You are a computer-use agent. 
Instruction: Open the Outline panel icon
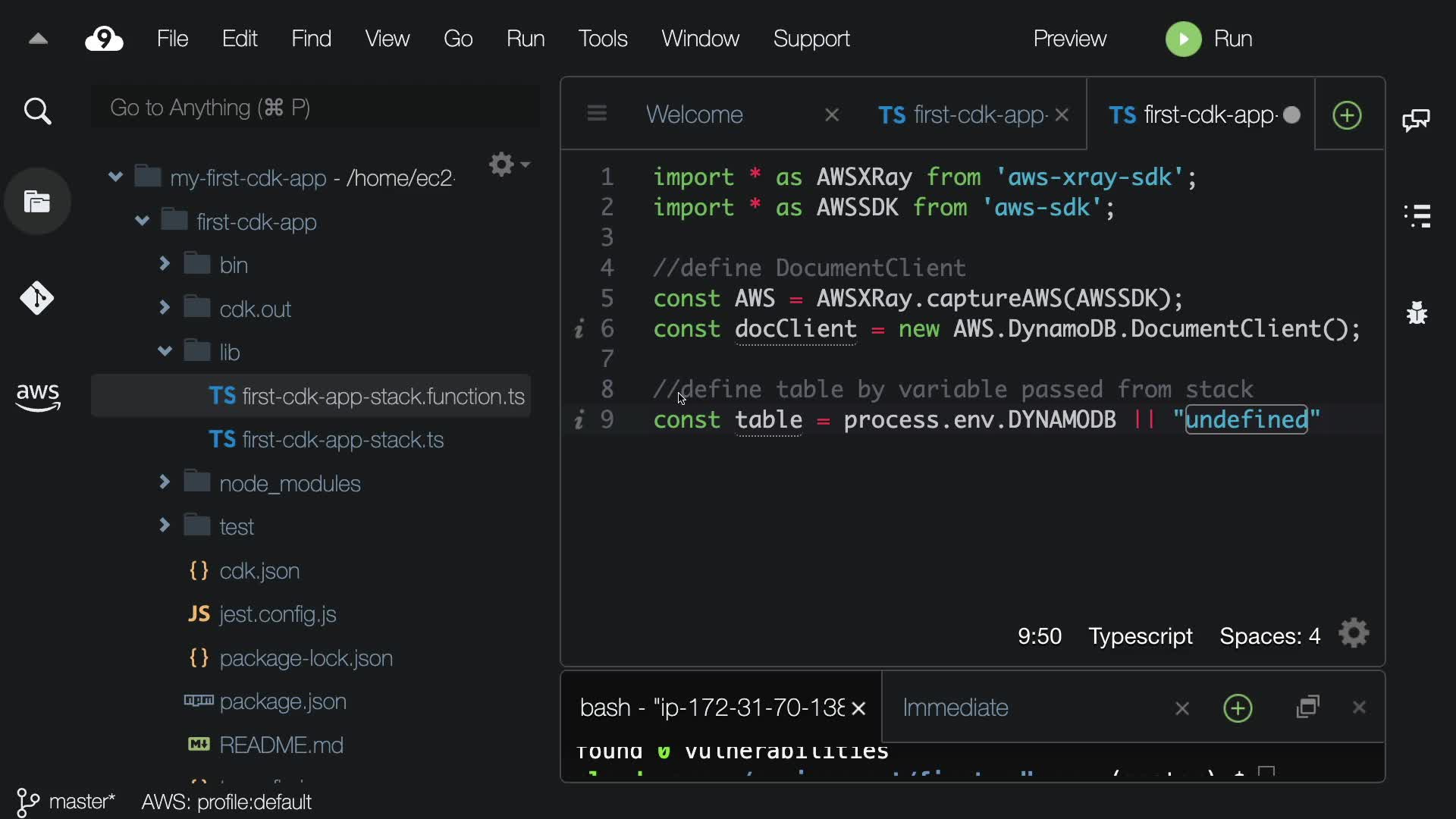[1417, 216]
